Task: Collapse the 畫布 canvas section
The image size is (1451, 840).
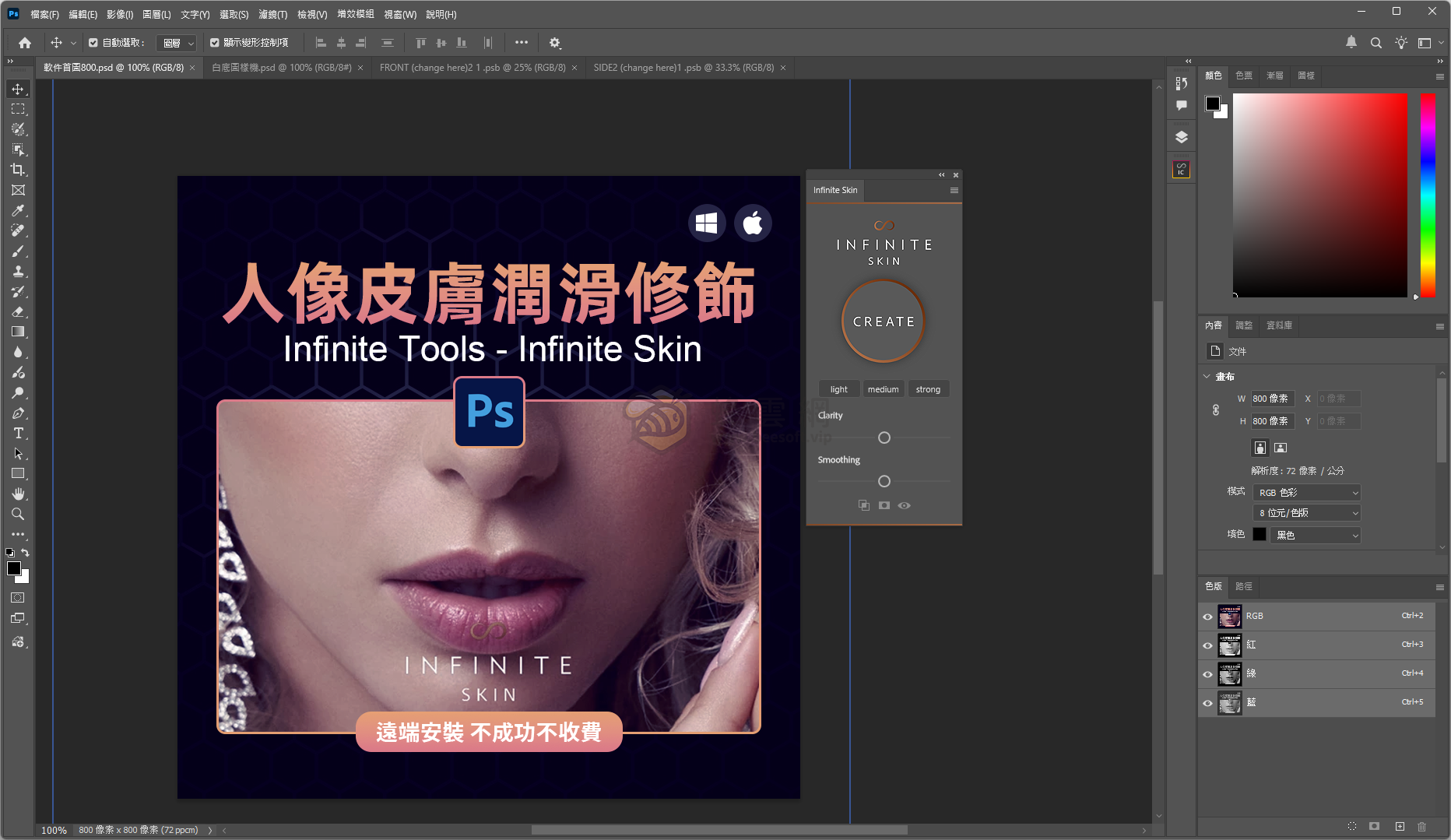Action: pyautogui.click(x=1207, y=376)
